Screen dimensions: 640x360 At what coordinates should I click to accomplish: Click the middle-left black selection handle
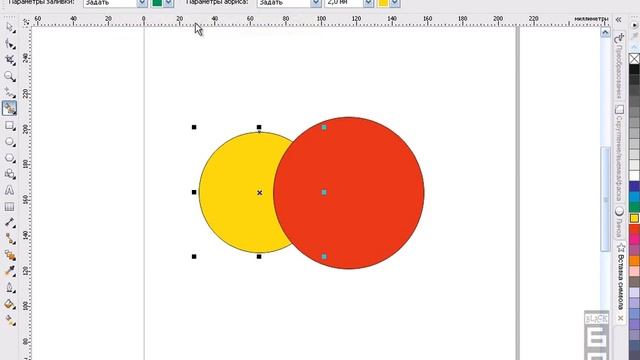pyautogui.click(x=194, y=192)
